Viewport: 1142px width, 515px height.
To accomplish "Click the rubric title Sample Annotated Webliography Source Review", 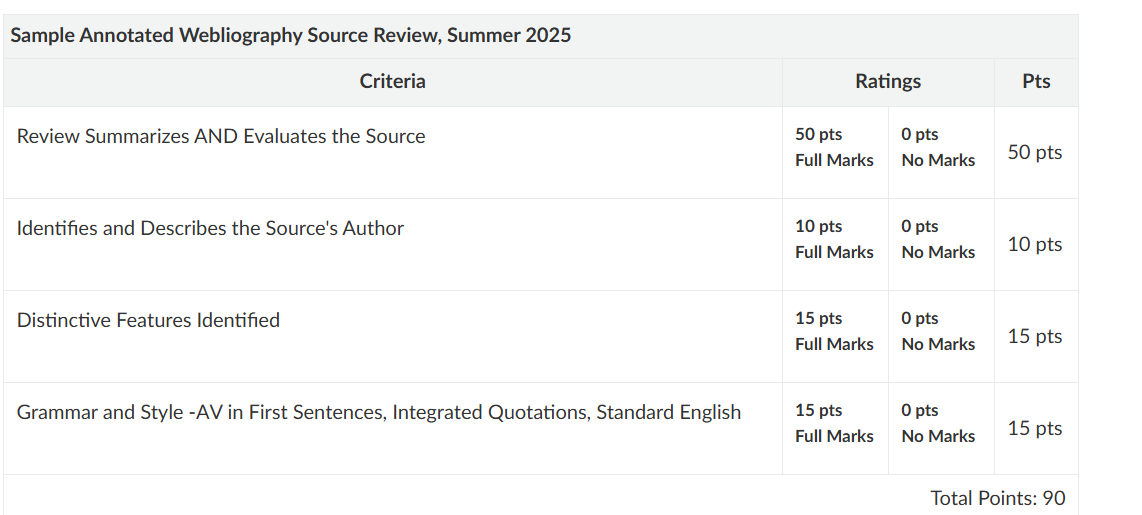I will [291, 35].
